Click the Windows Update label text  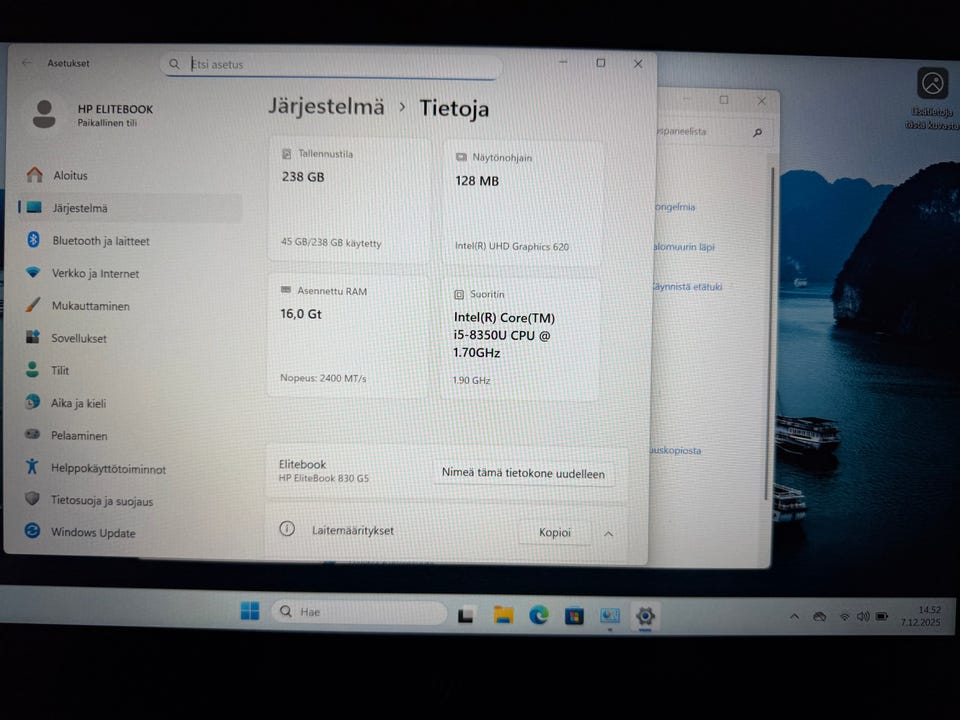[93, 533]
